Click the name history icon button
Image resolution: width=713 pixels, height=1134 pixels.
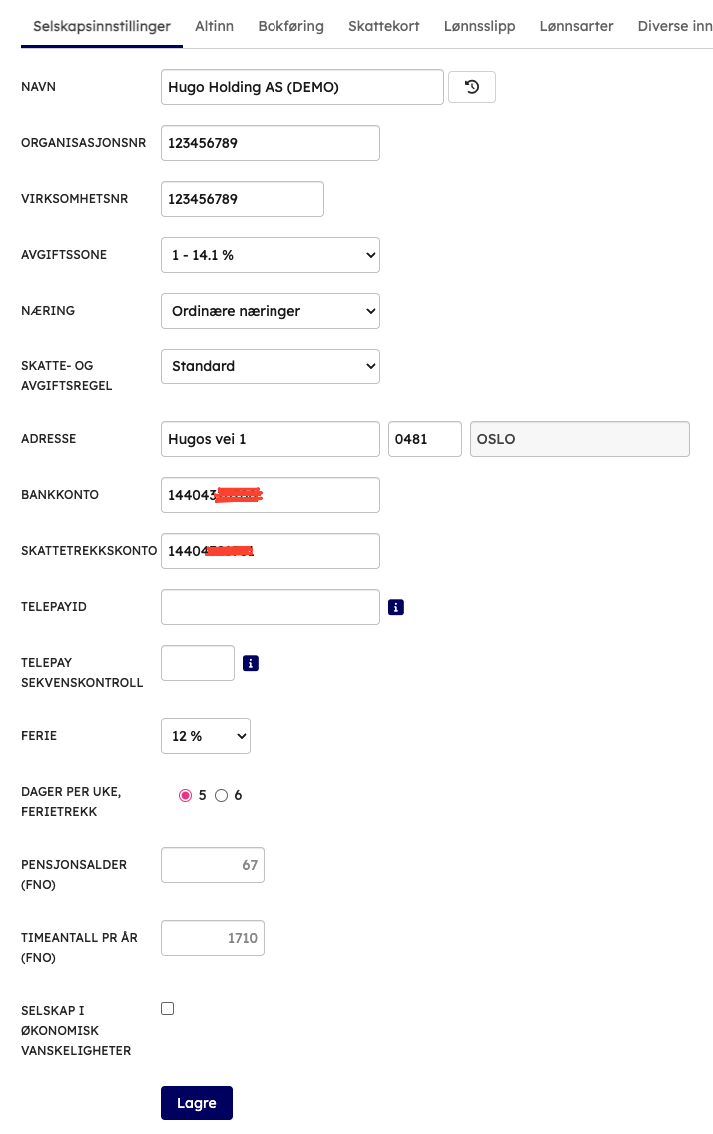pos(472,87)
